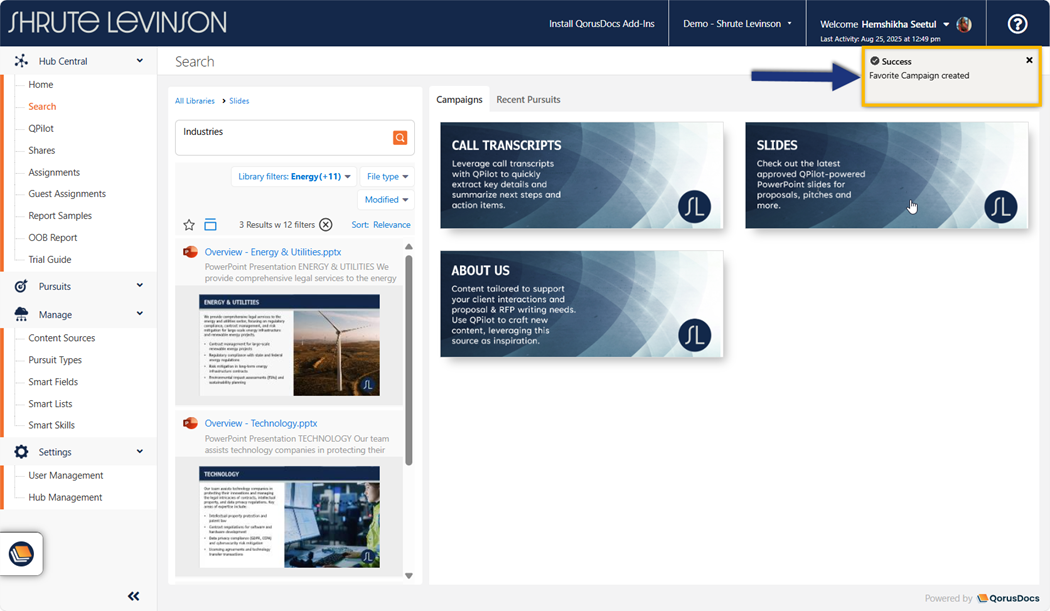The image size is (1050, 611).
Task: Collapse the Hub Central section
Action: 139,61
